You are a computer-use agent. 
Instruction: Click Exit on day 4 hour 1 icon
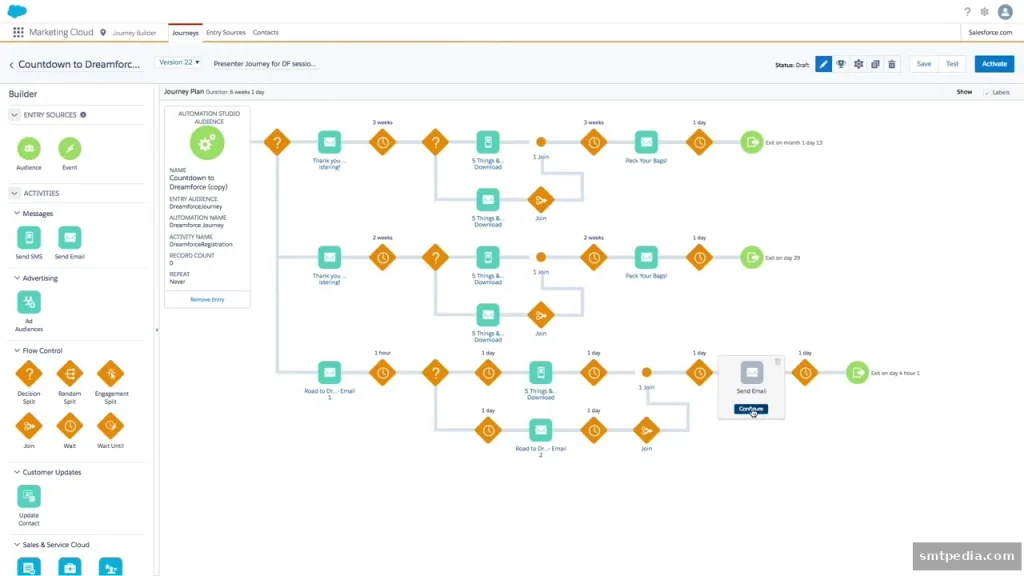(x=857, y=373)
